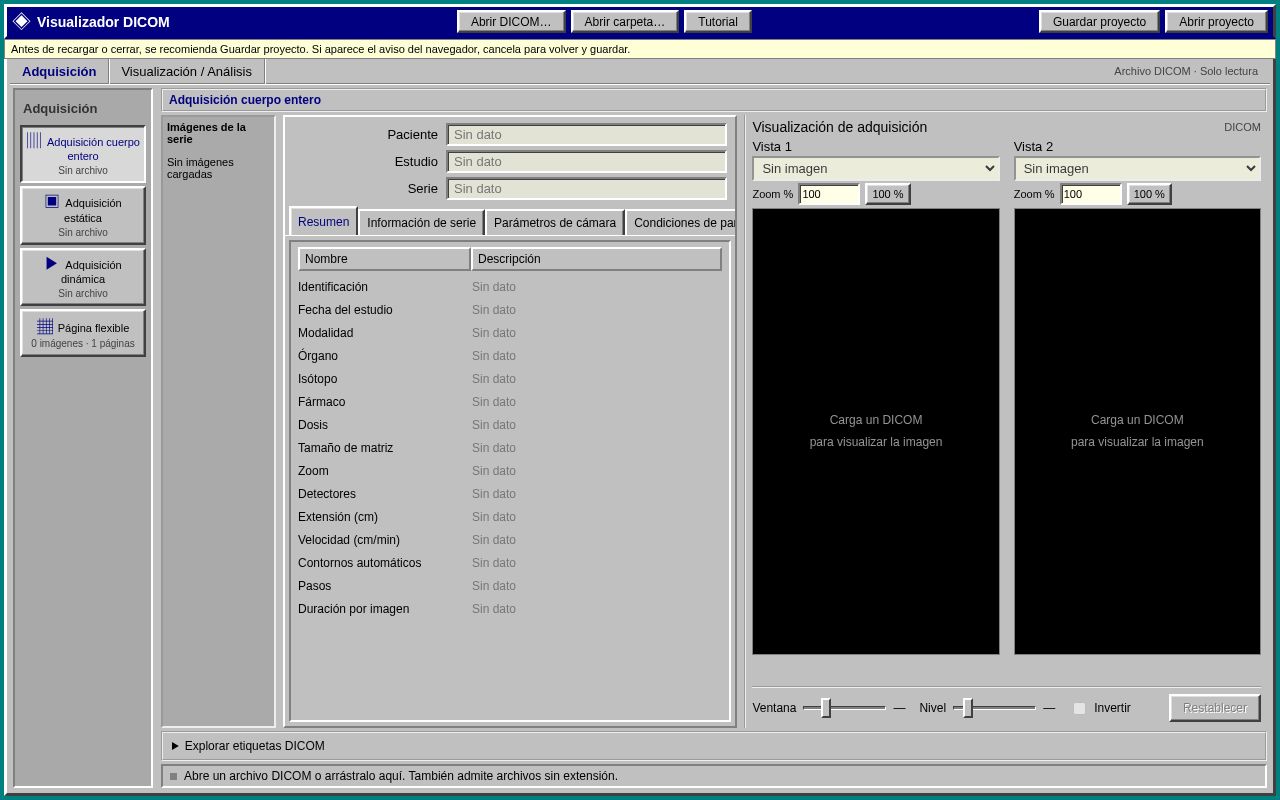Screen dimensions: 1280x800
Task: Click the Descripción column header
Action: click(597, 259)
